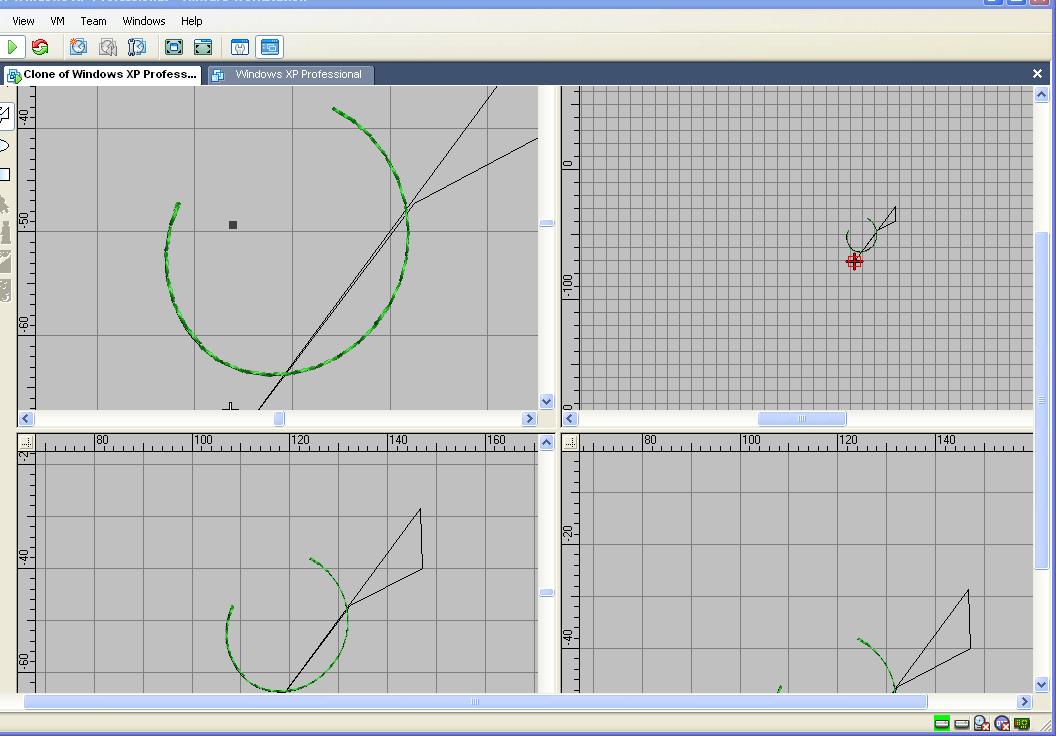This screenshot has width=1056, height=736.
Task: Close the current VM tab with X
Action: [1037, 73]
